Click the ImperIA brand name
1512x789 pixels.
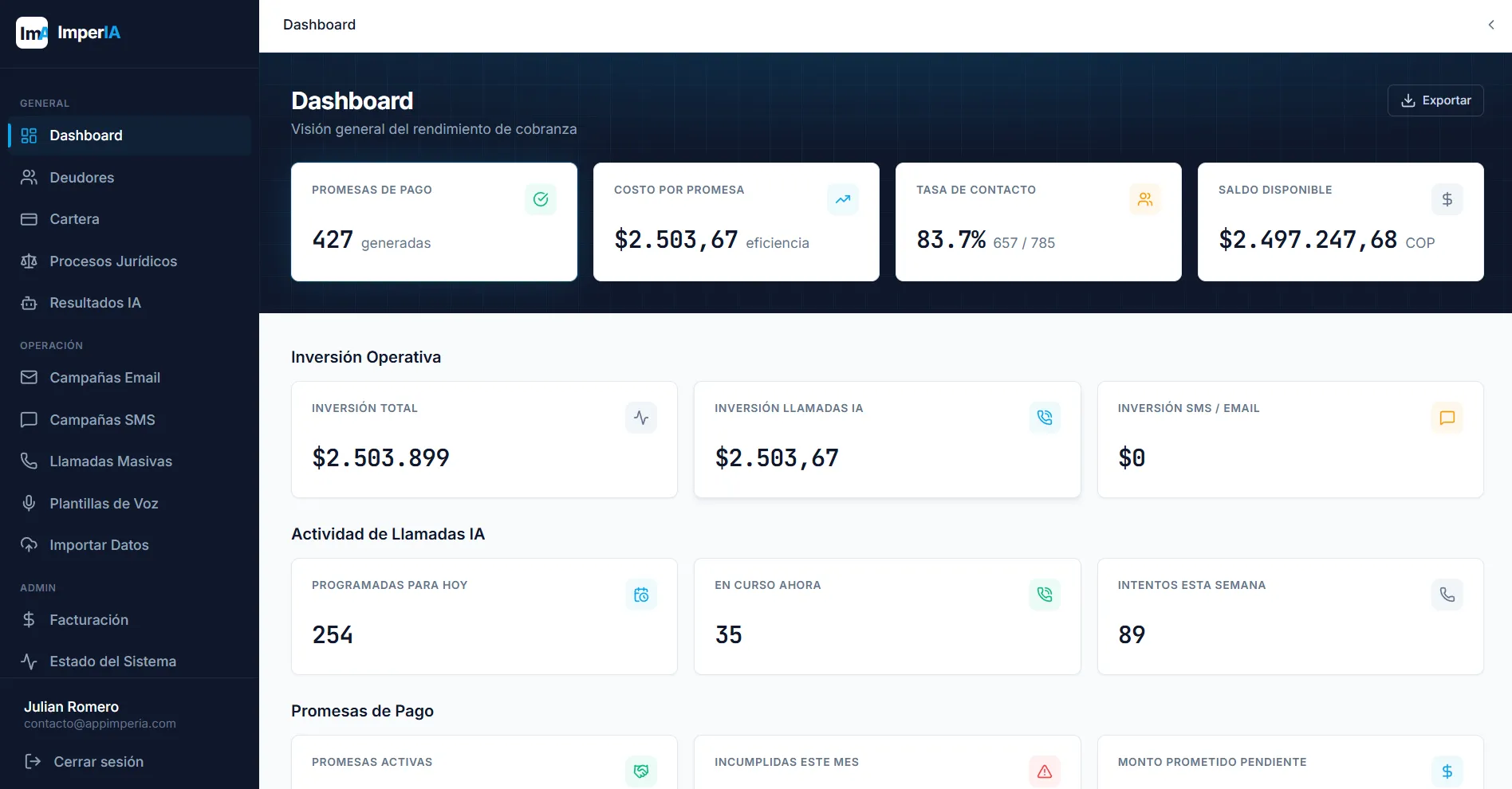click(x=89, y=33)
